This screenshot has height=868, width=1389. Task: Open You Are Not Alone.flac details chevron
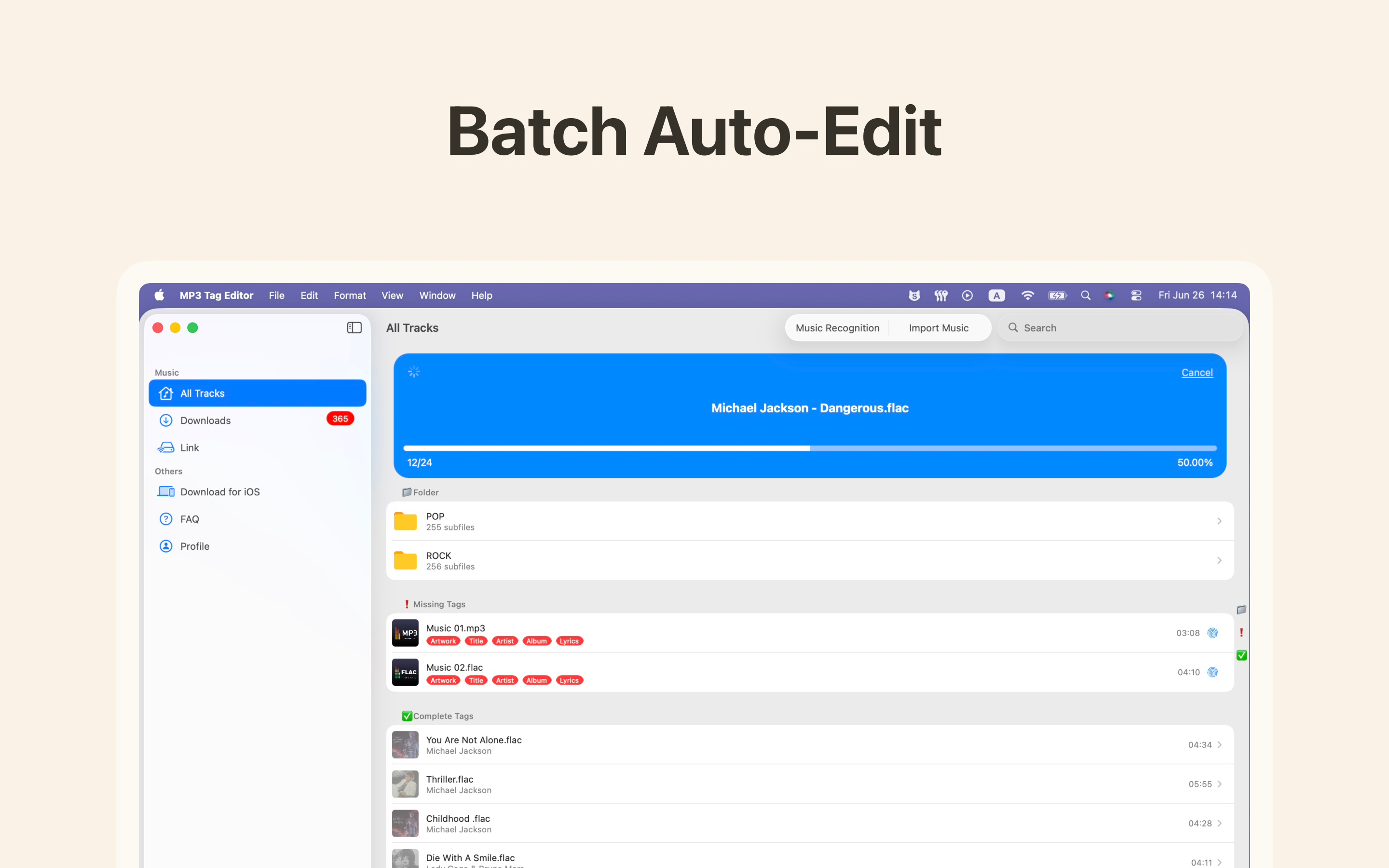tap(1219, 745)
